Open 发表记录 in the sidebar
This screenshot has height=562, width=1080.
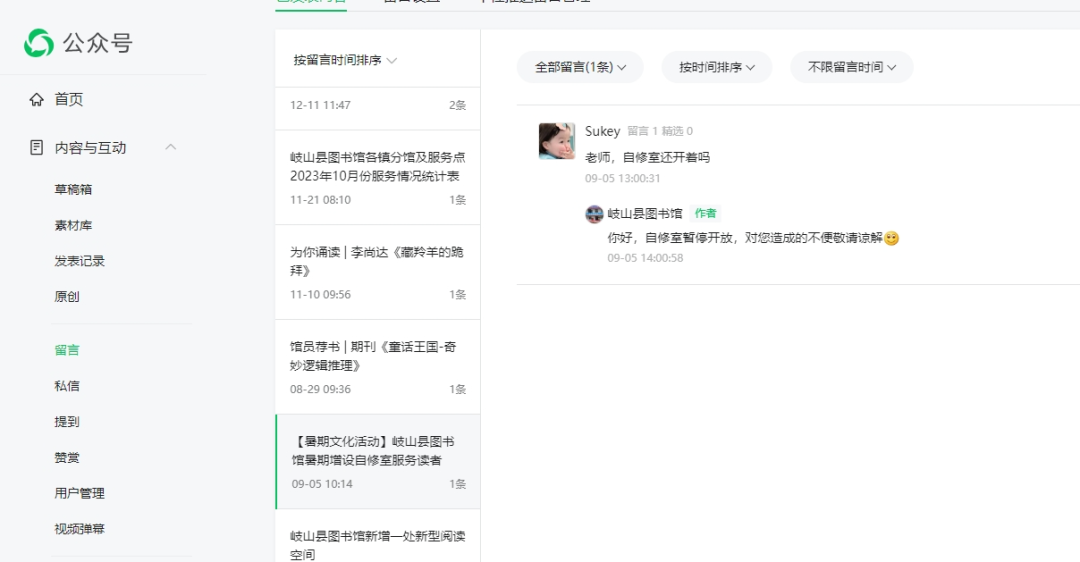tap(79, 261)
